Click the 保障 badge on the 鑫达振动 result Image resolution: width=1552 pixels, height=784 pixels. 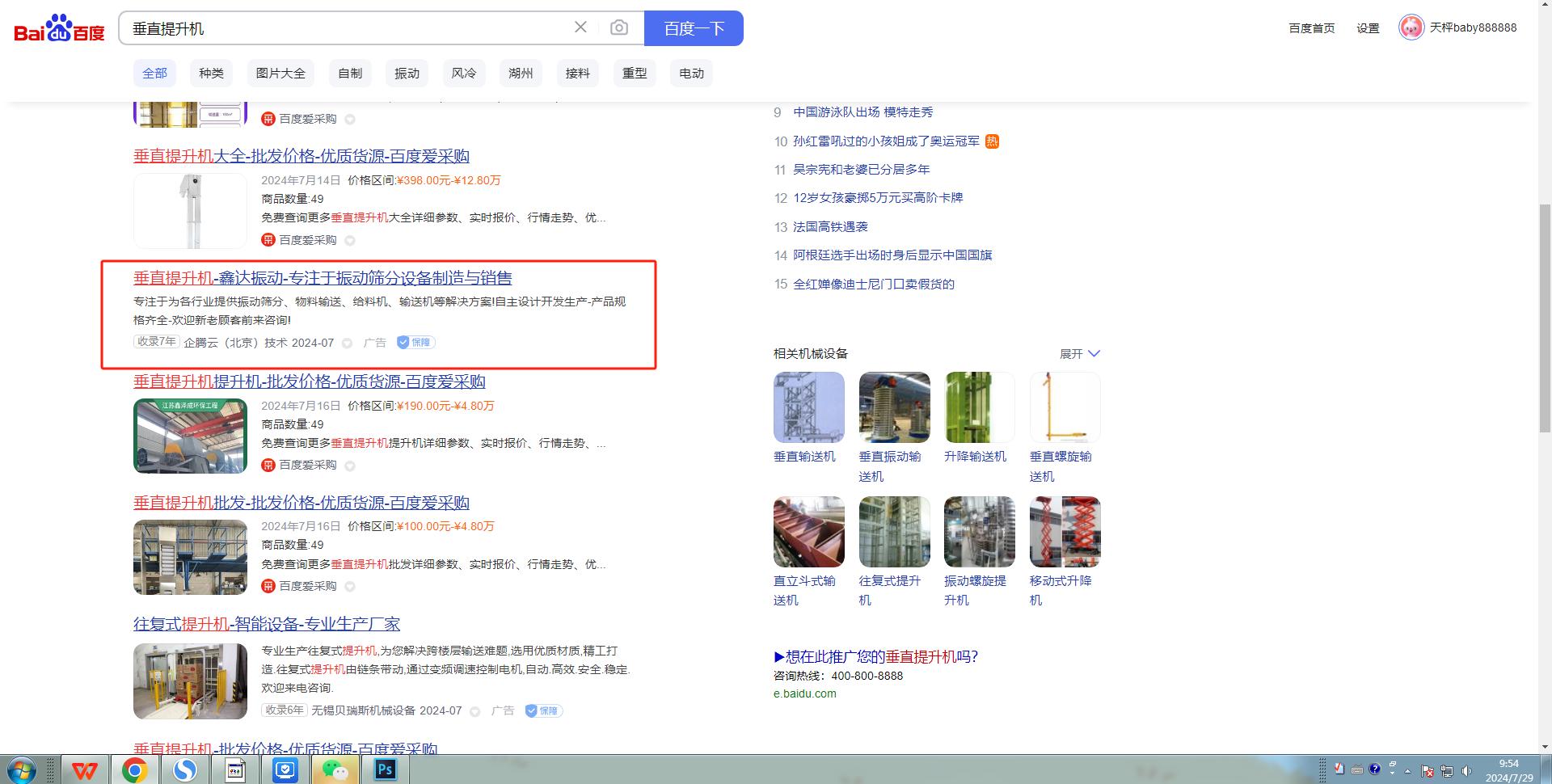tap(415, 343)
